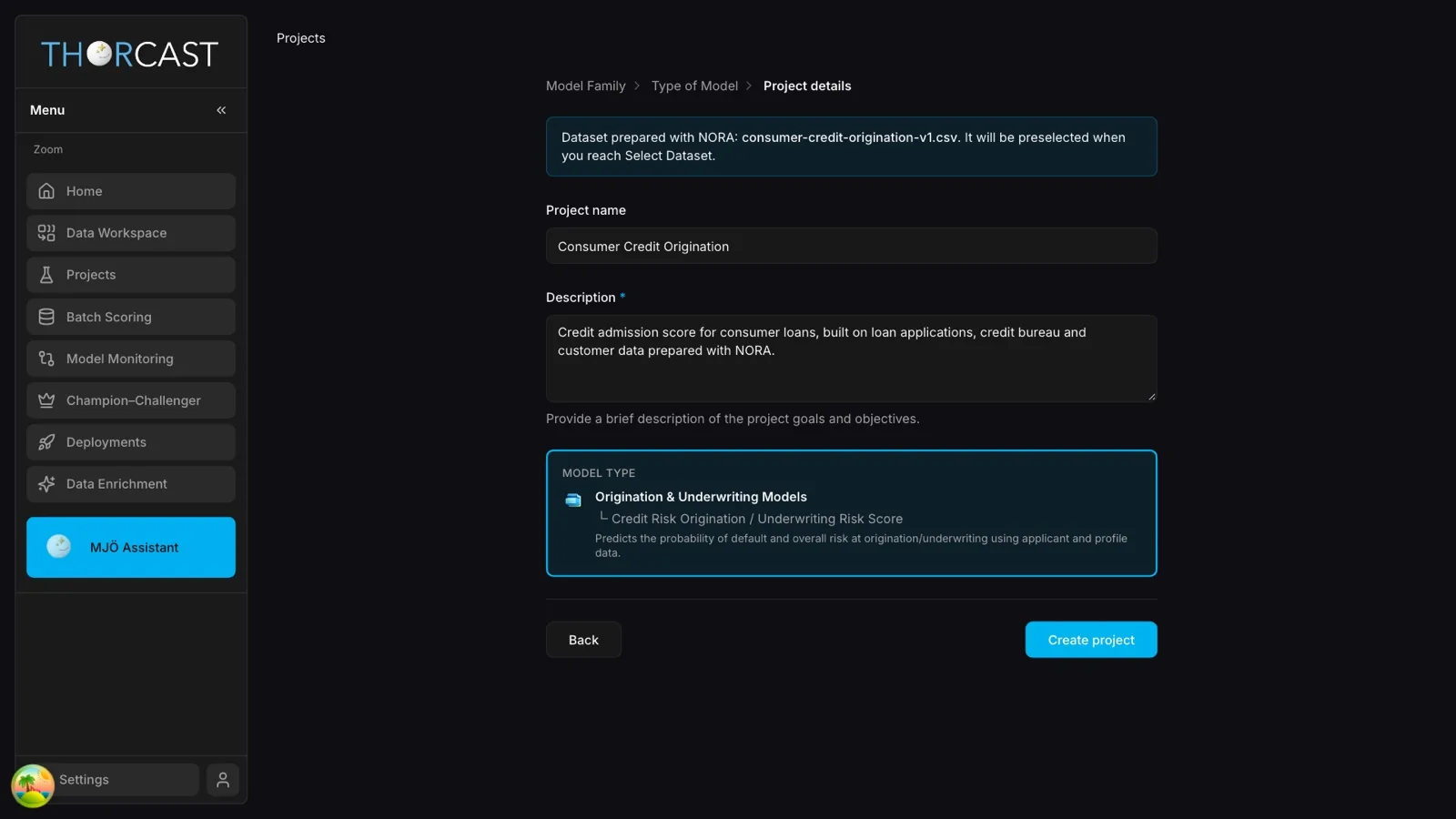Screen dimensions: 1456x819
Task: Open Data Enrichment section
Action: click(131, 484)
